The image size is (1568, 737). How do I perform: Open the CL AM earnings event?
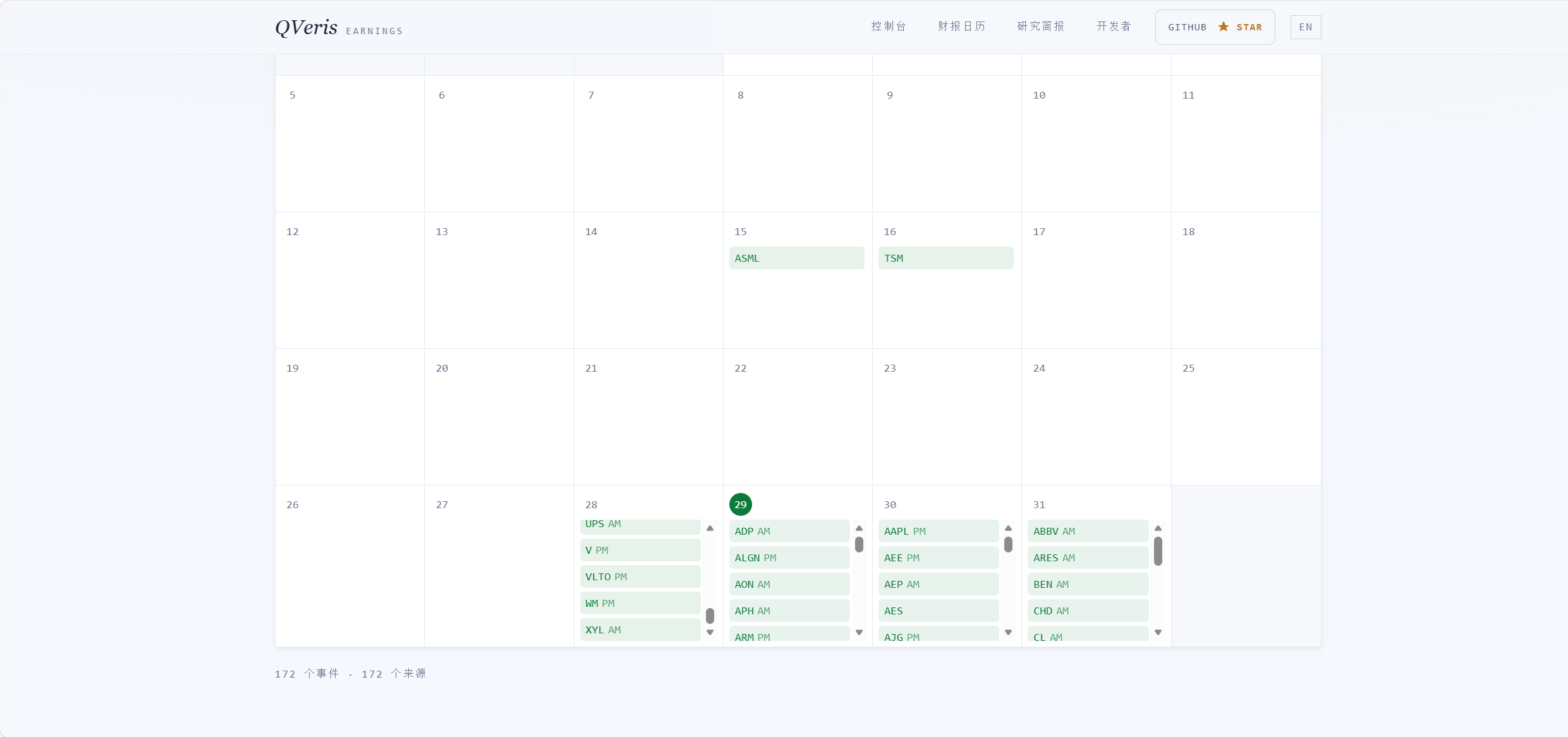1088,634
